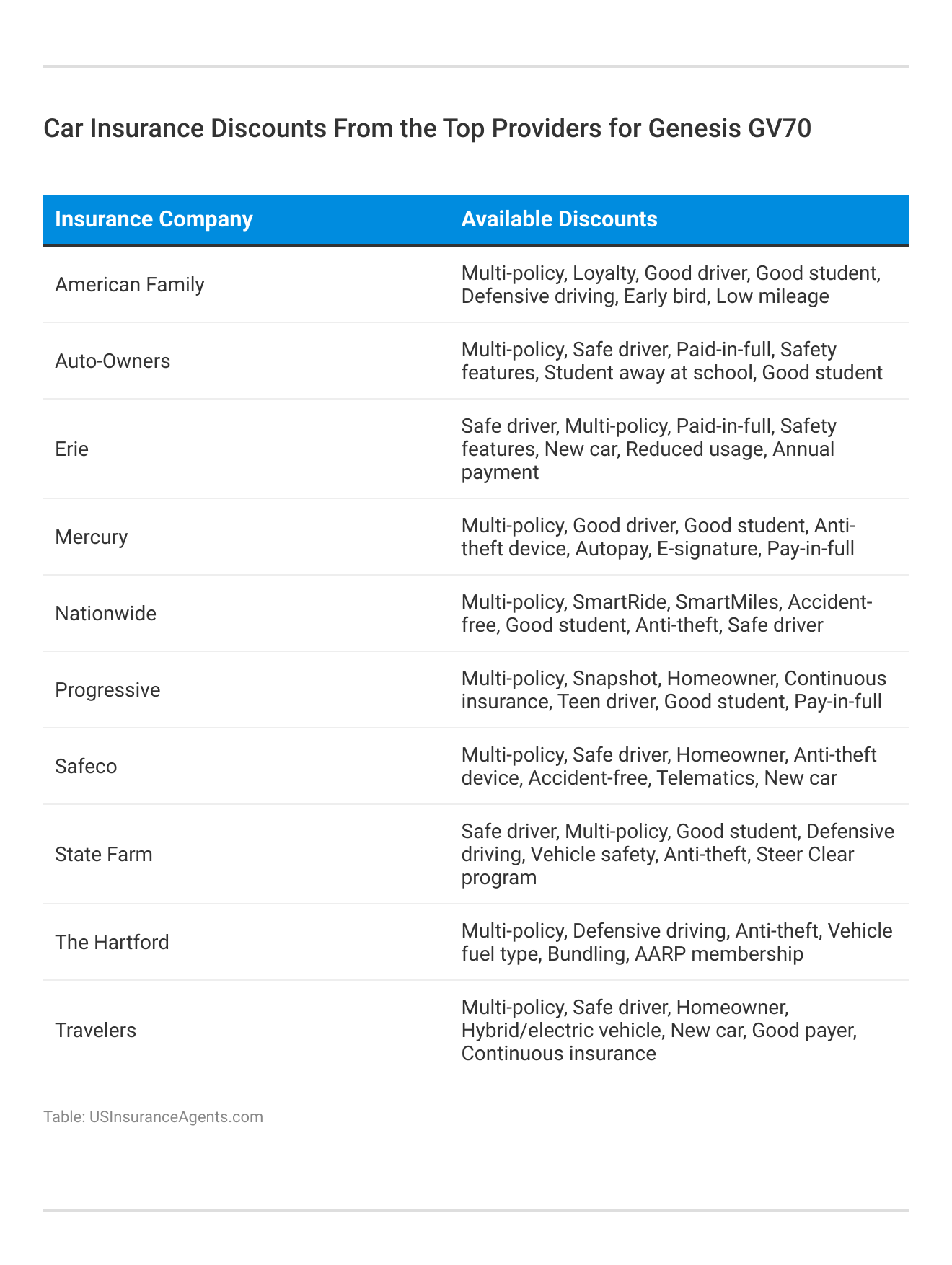This screenshot has width=952, height=1265.
Task: Click the table title about Genesis GV70
Action: click(427, 128)
